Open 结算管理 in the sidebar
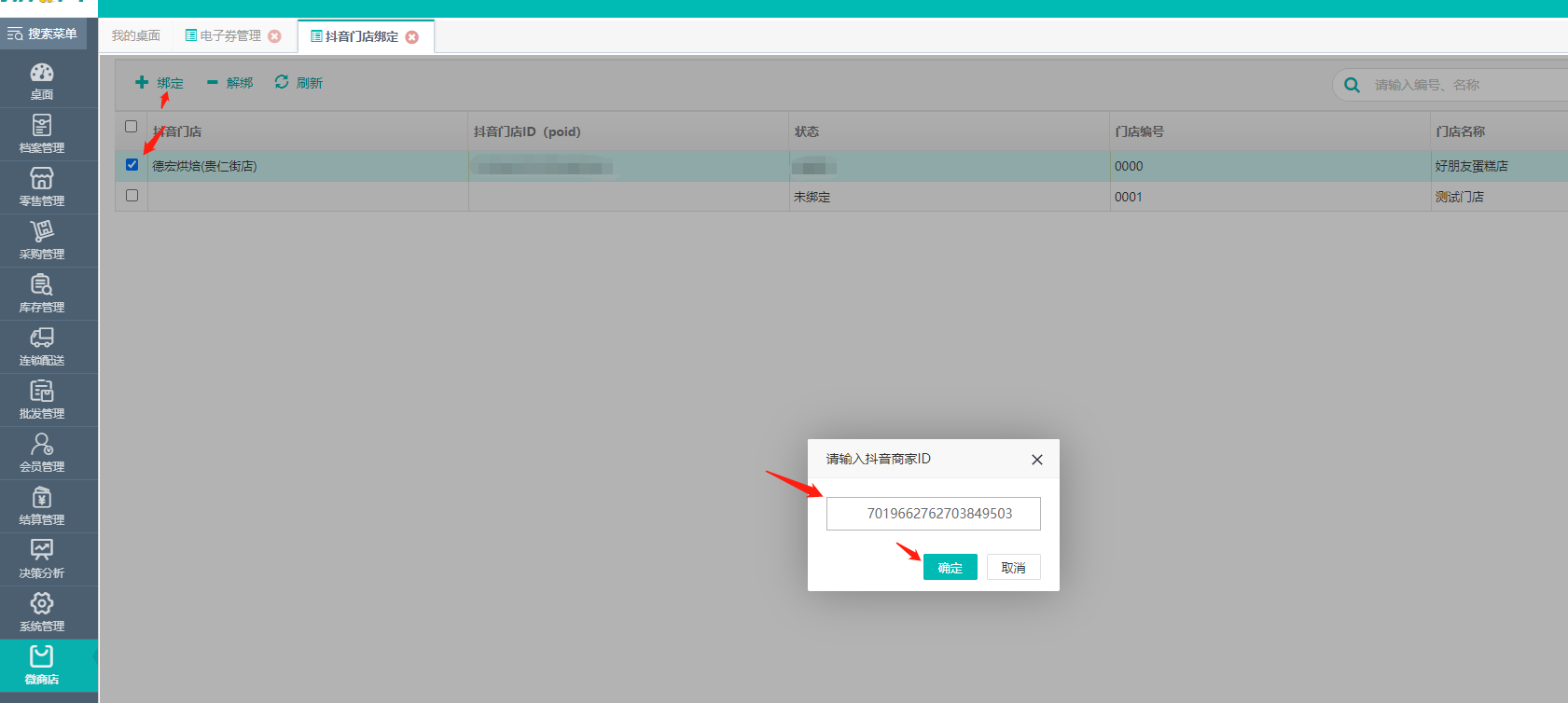The image size is (1568, 703). pyautogui.click(x=42, y=506)
